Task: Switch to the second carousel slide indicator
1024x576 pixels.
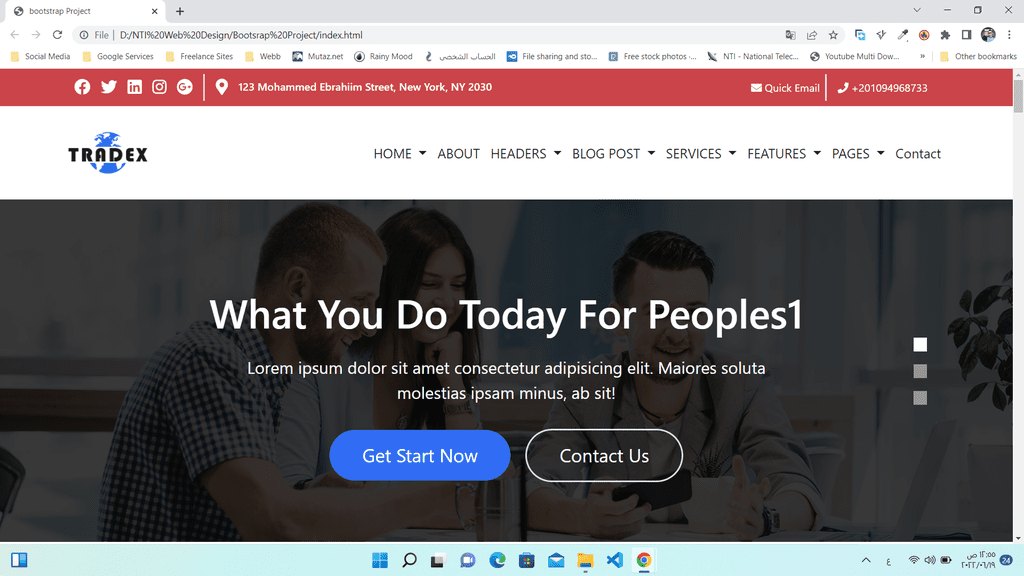Action: point(920,371)
